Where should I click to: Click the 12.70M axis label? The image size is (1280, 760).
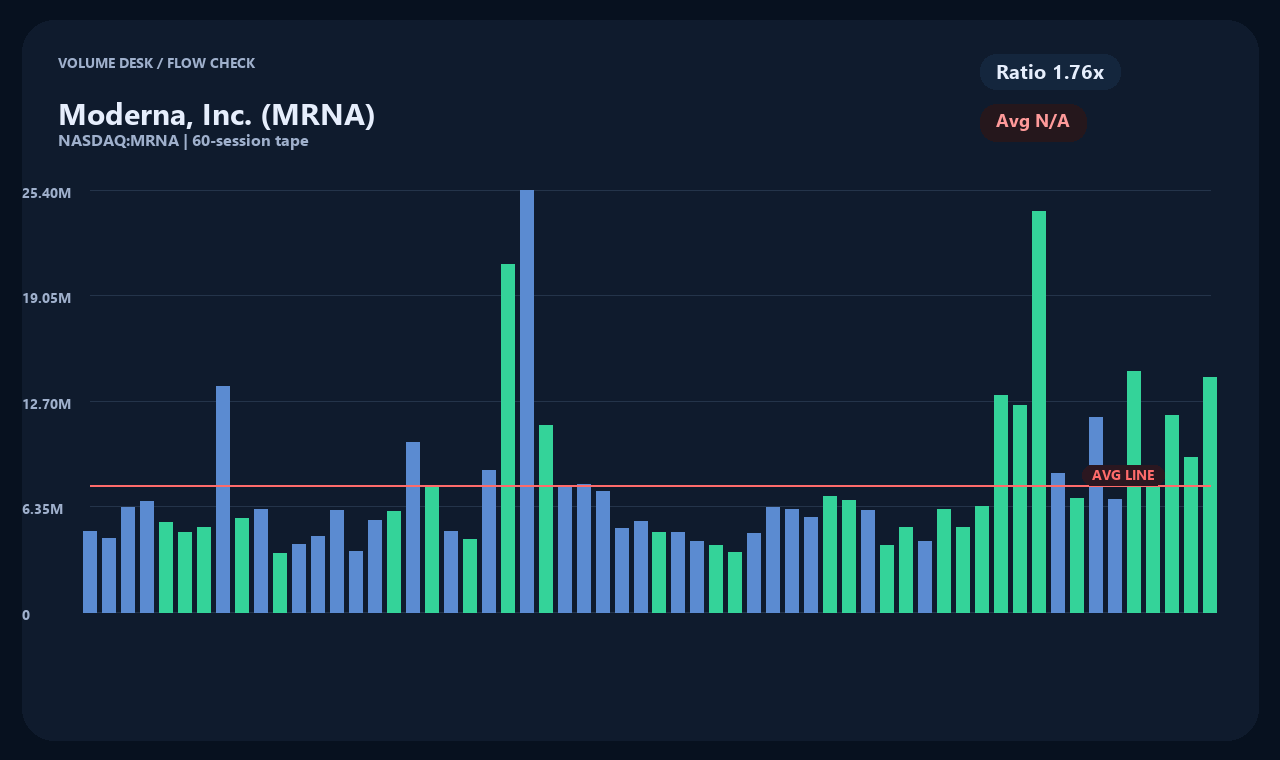pos(46,403)
